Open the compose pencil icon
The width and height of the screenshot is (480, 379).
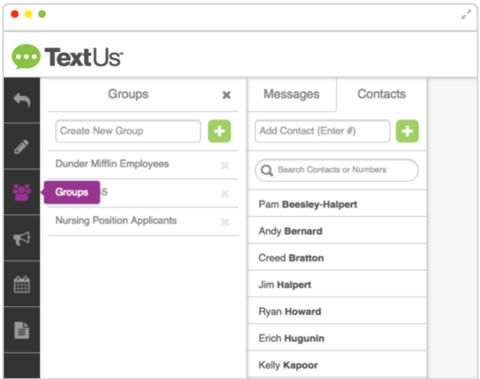(22, 146)
